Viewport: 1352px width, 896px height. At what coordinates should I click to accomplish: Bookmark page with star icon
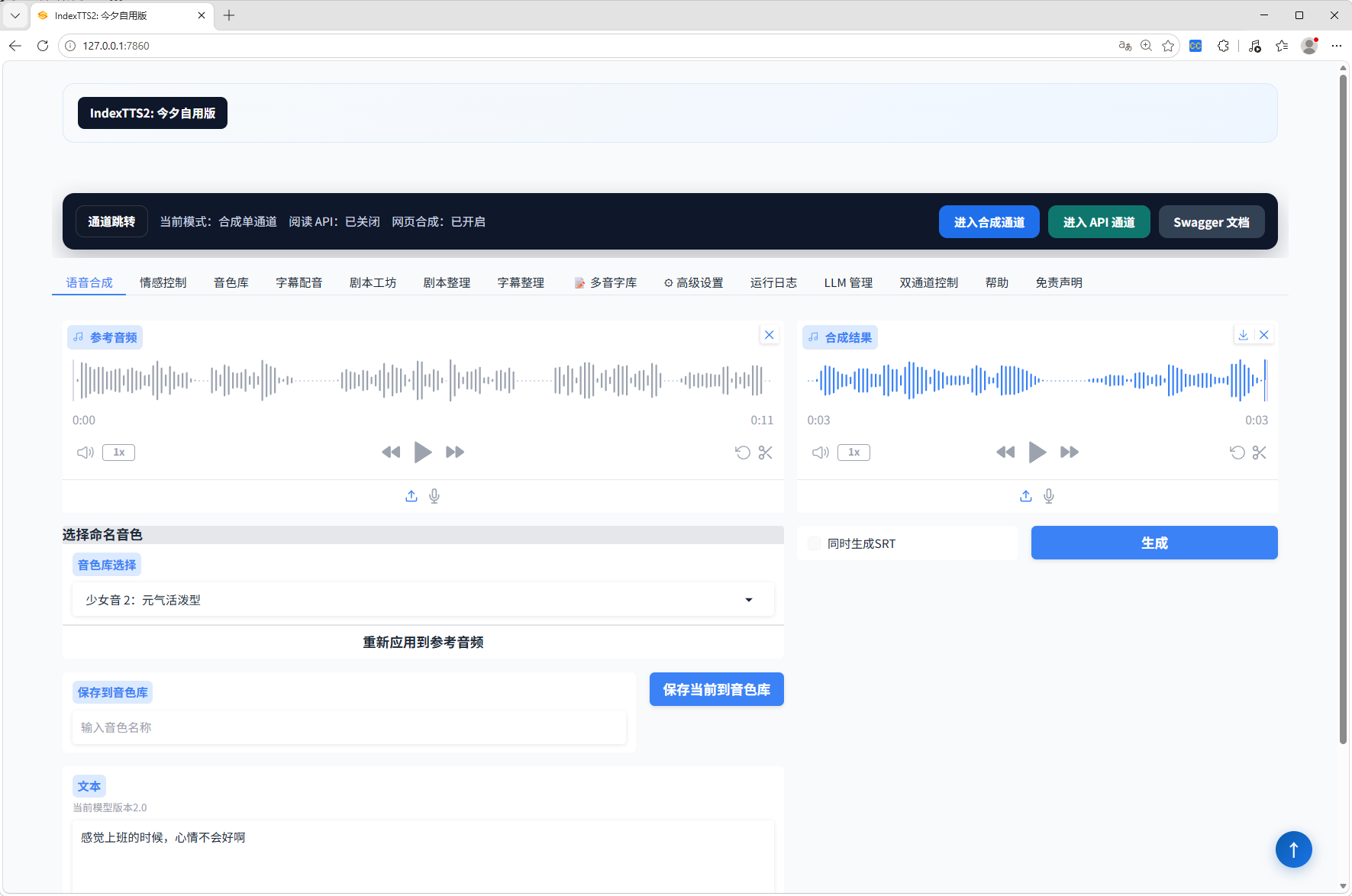(1168, 46)
